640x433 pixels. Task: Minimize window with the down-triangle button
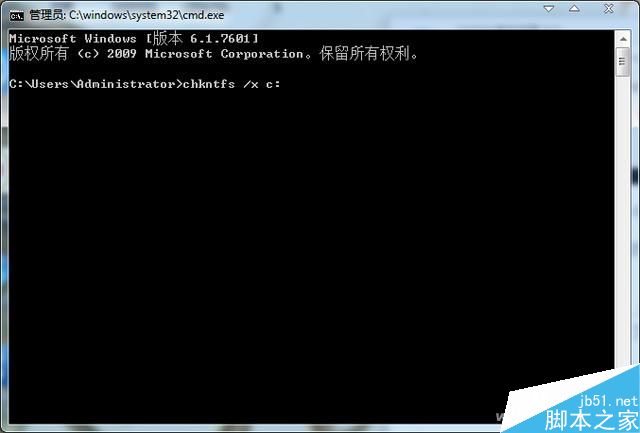[549, 9]
